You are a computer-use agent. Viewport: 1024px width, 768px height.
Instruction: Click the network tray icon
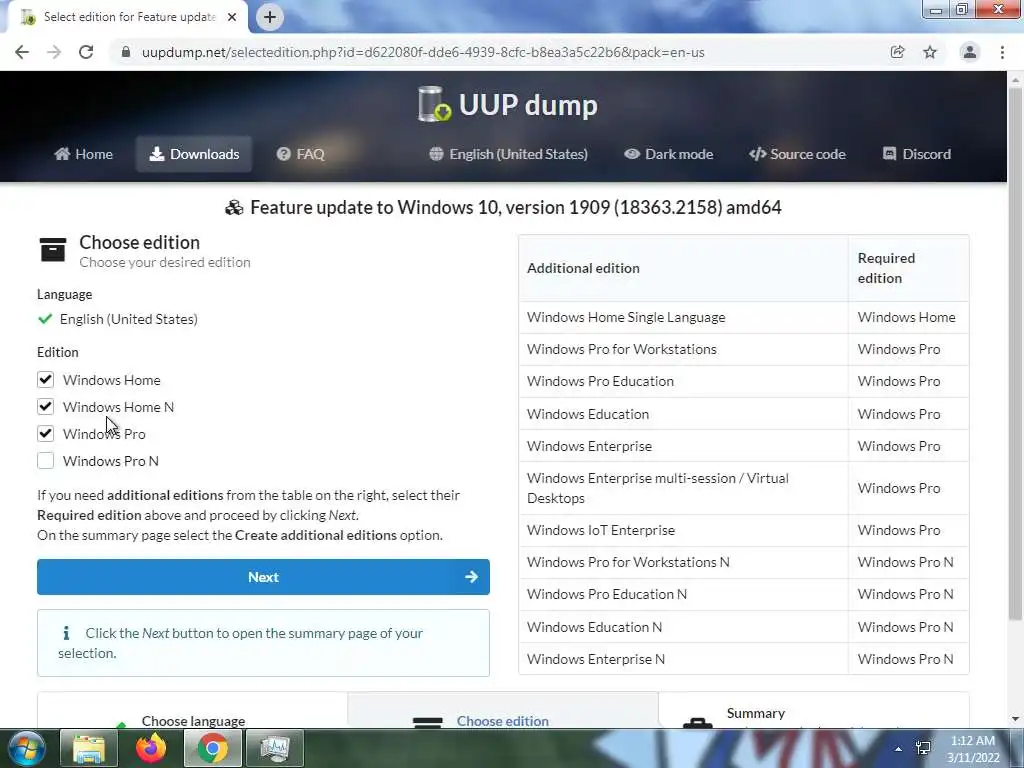click(x=923, y=748)
